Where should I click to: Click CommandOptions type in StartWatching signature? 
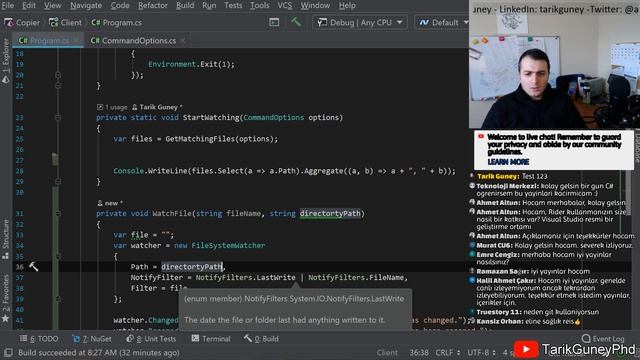[x=273, y=118]
